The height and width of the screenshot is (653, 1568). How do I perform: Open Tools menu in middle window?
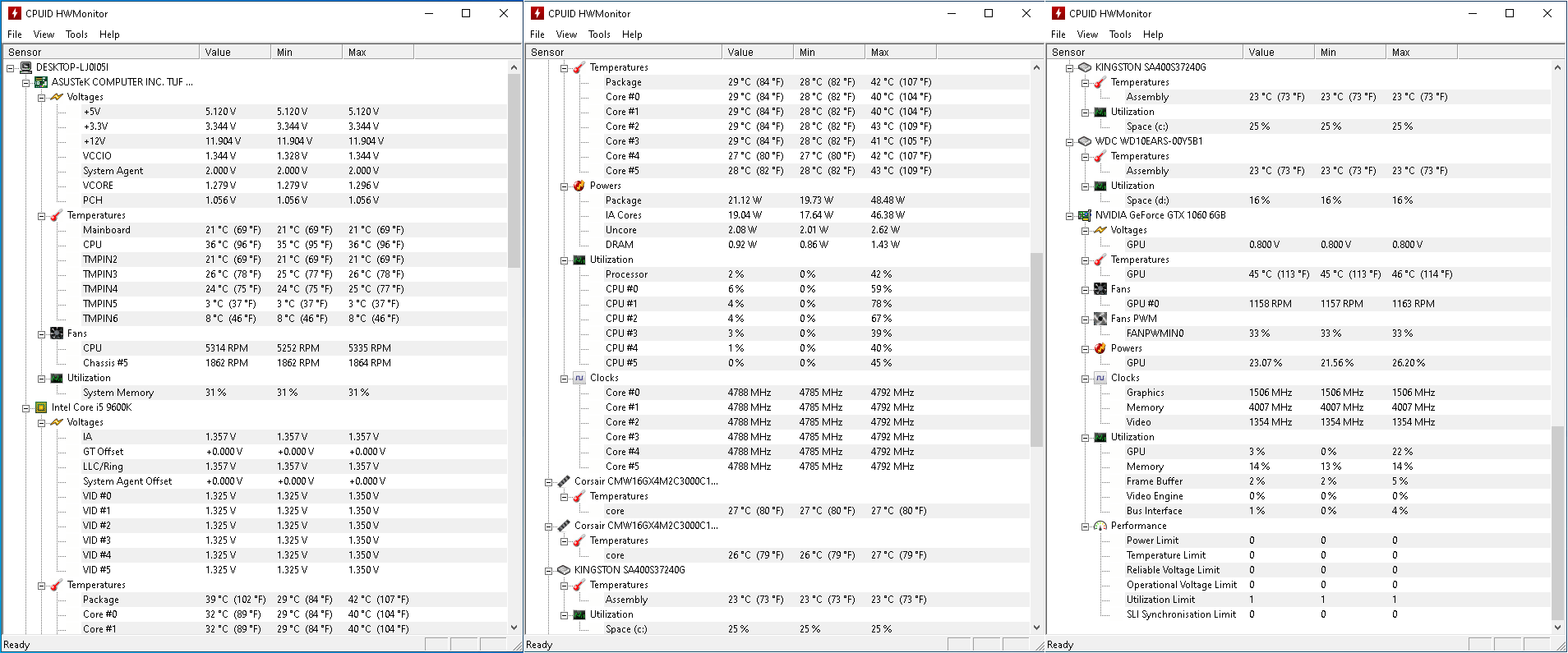tap(599, 34)
